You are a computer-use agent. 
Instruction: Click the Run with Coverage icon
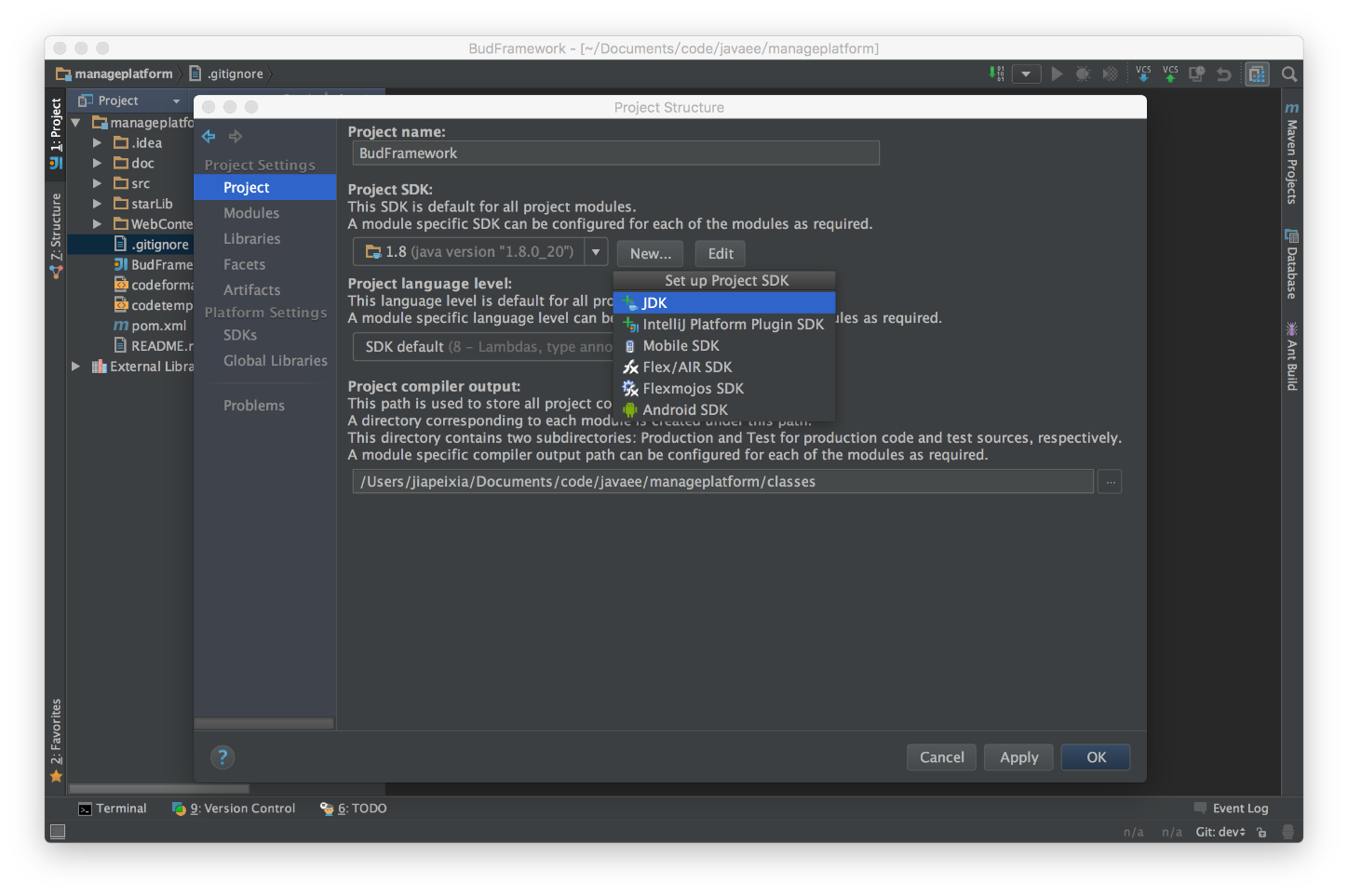coord(1110,74)
